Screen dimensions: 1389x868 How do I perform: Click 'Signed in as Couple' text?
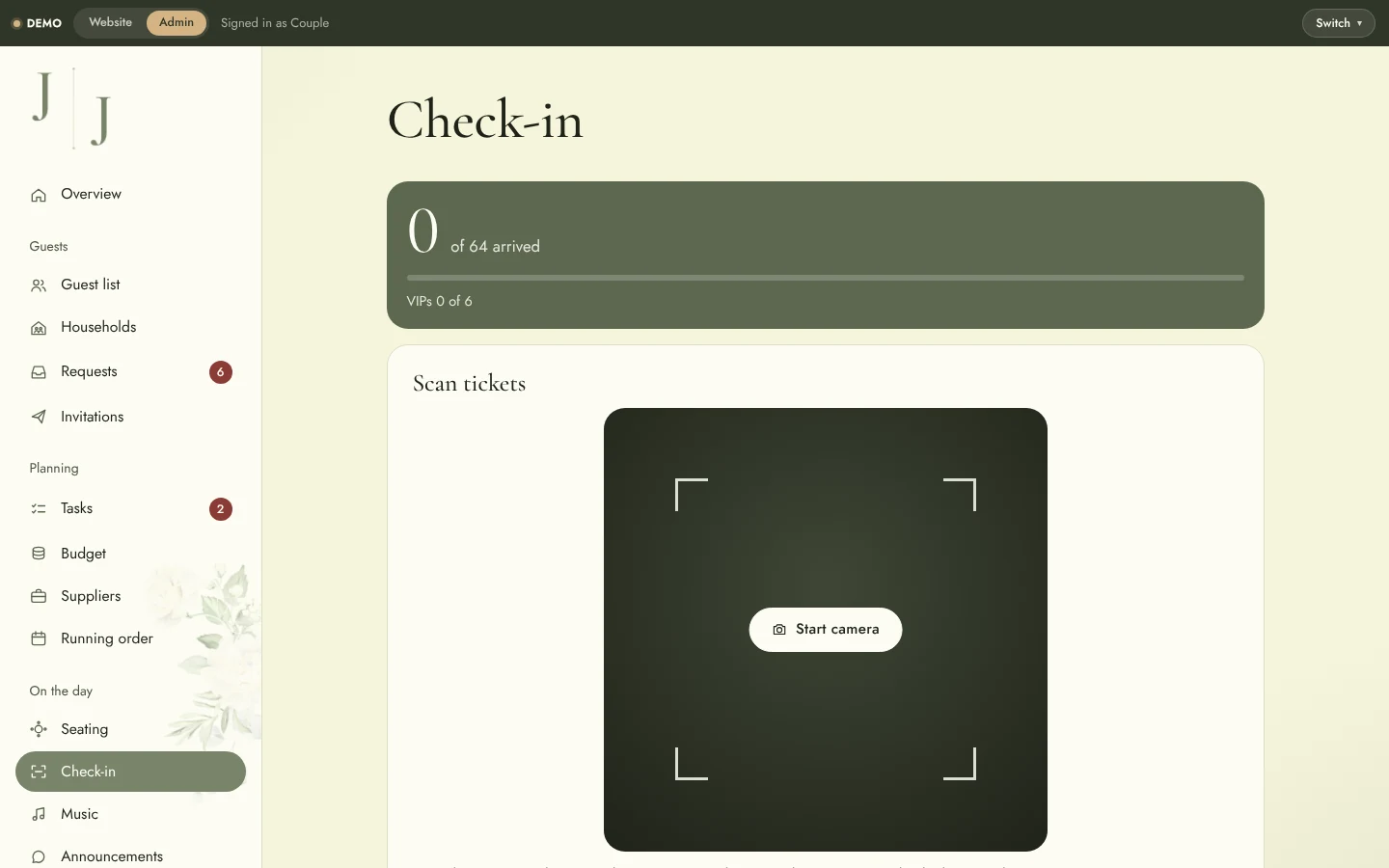[275, 23]
